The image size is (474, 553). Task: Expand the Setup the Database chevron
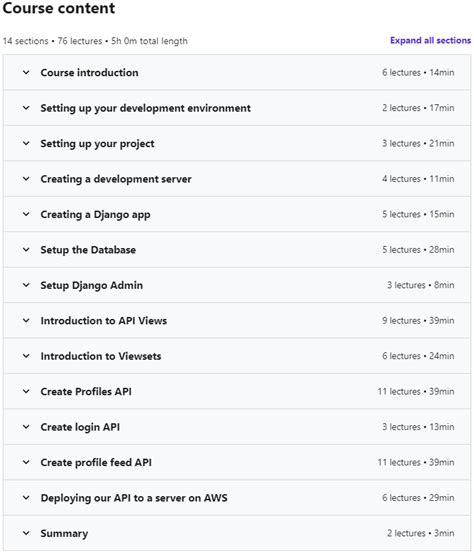(x=26, y=250)
